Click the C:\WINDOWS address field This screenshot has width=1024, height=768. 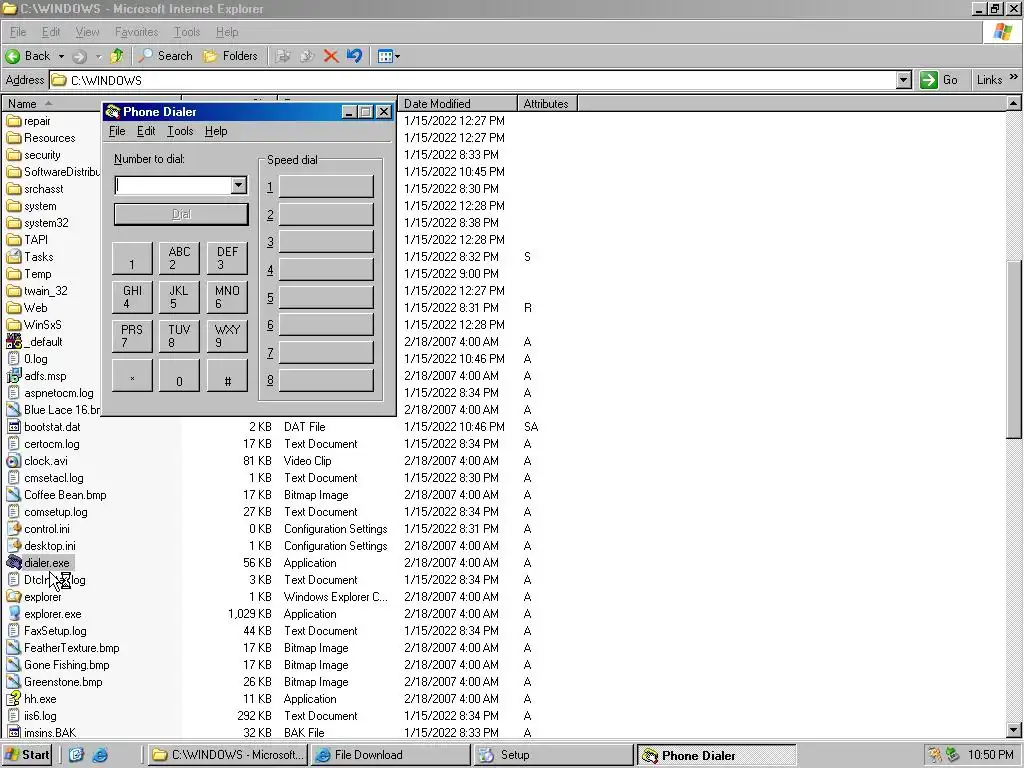coord(473,80)
